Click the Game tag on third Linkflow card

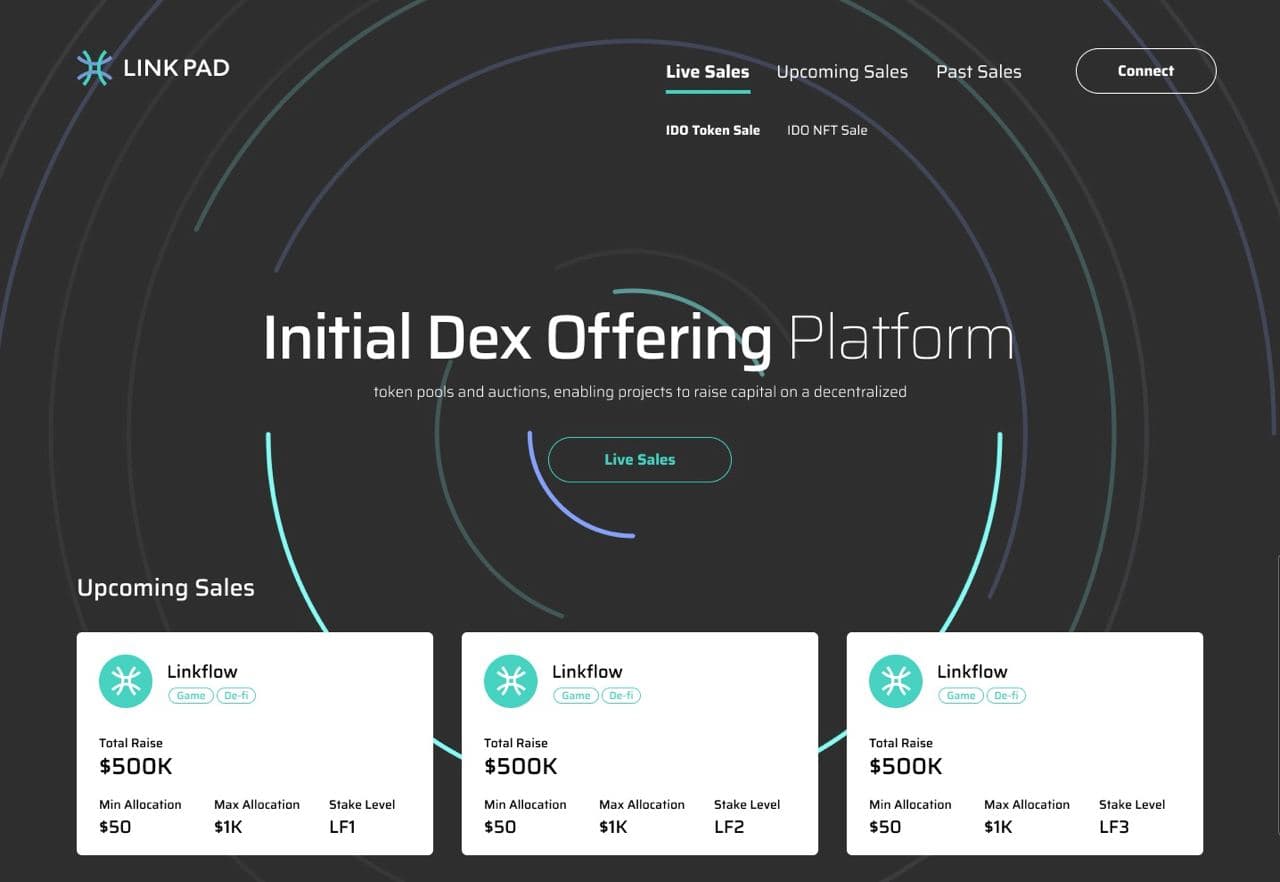(x=961, y=696)
